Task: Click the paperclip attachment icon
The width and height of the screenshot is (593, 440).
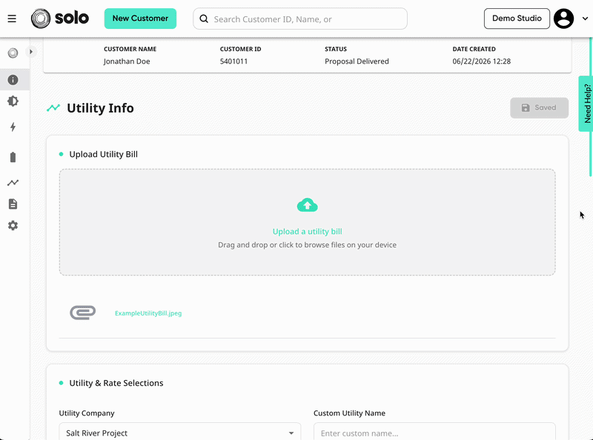Action: click(x=83, y=313)
